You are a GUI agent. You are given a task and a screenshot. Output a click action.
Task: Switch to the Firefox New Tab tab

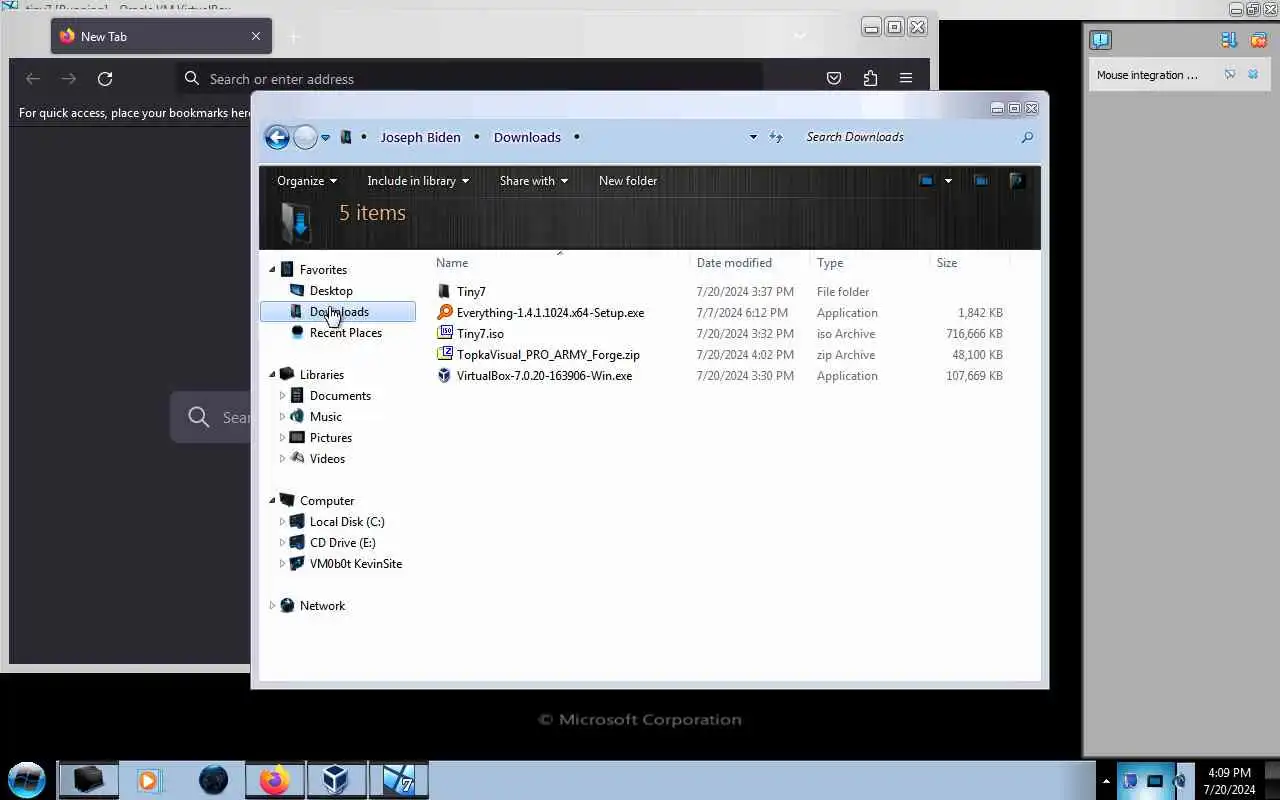(x=161, y=36)
